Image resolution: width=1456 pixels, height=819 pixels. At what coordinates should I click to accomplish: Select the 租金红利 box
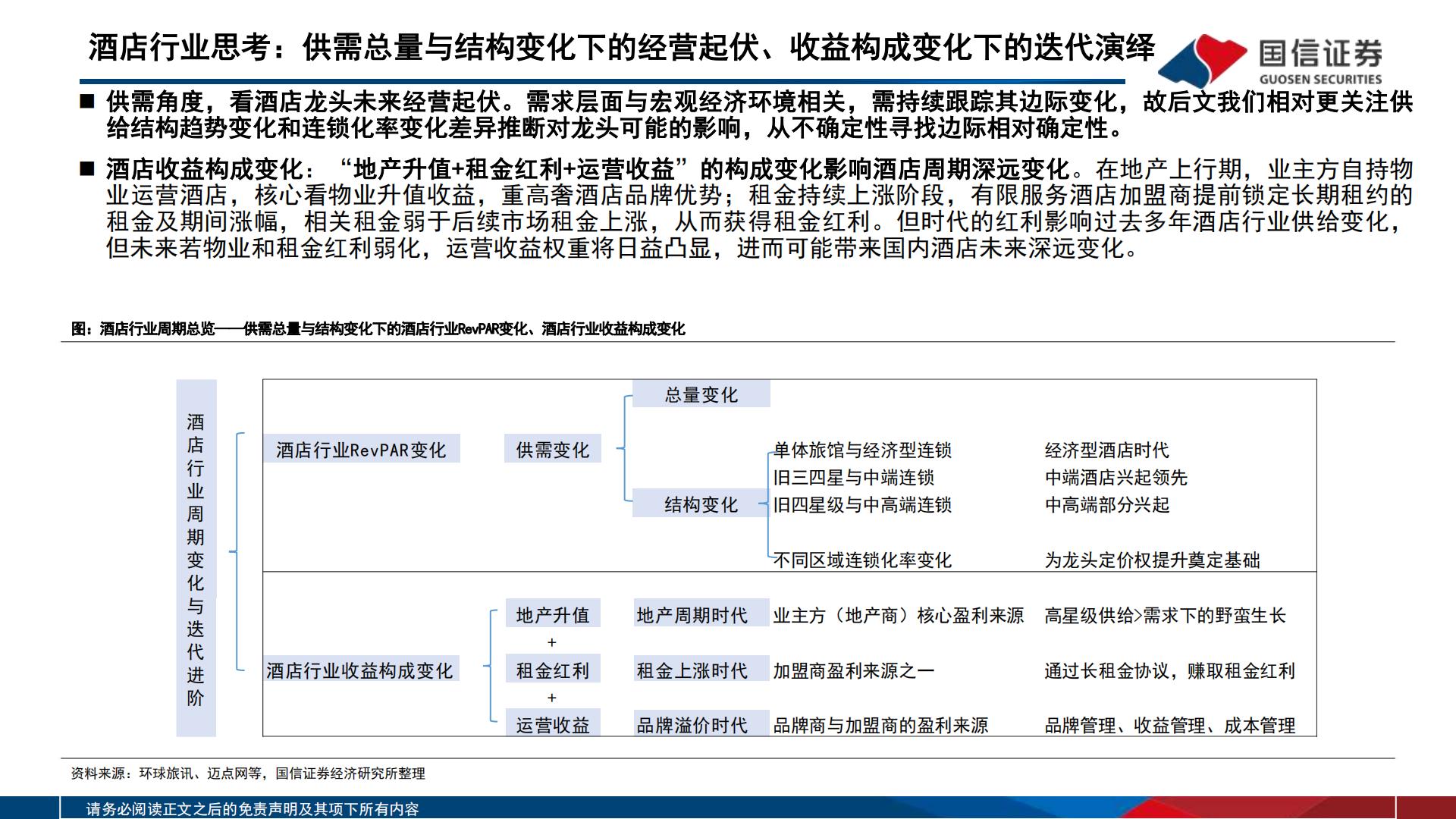(x=553, y=670)
